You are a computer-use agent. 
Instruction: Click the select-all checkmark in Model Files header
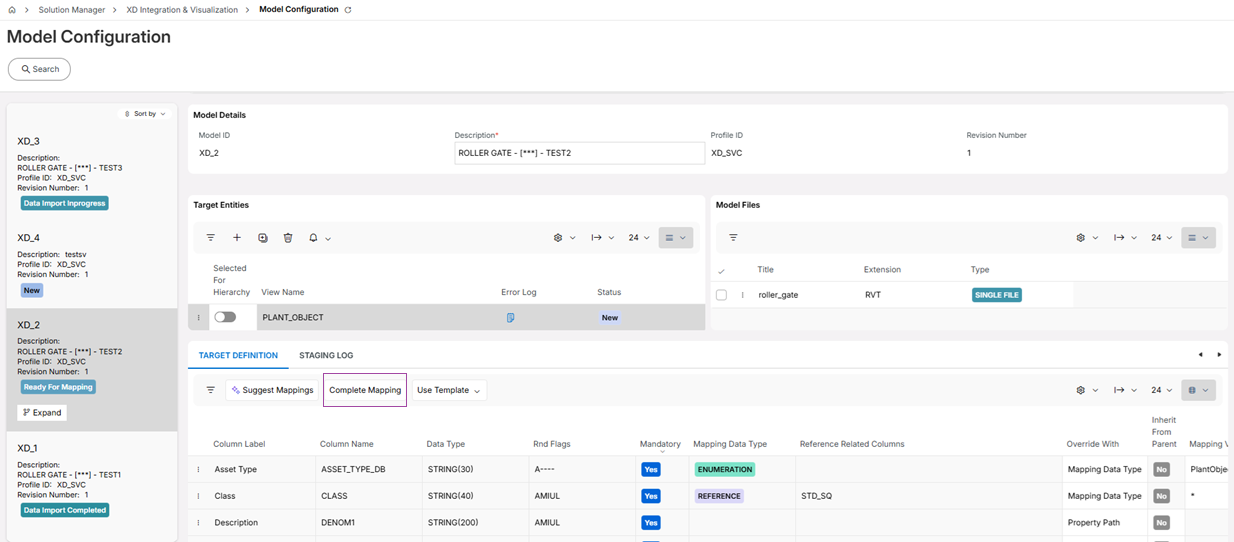point(721,271)
